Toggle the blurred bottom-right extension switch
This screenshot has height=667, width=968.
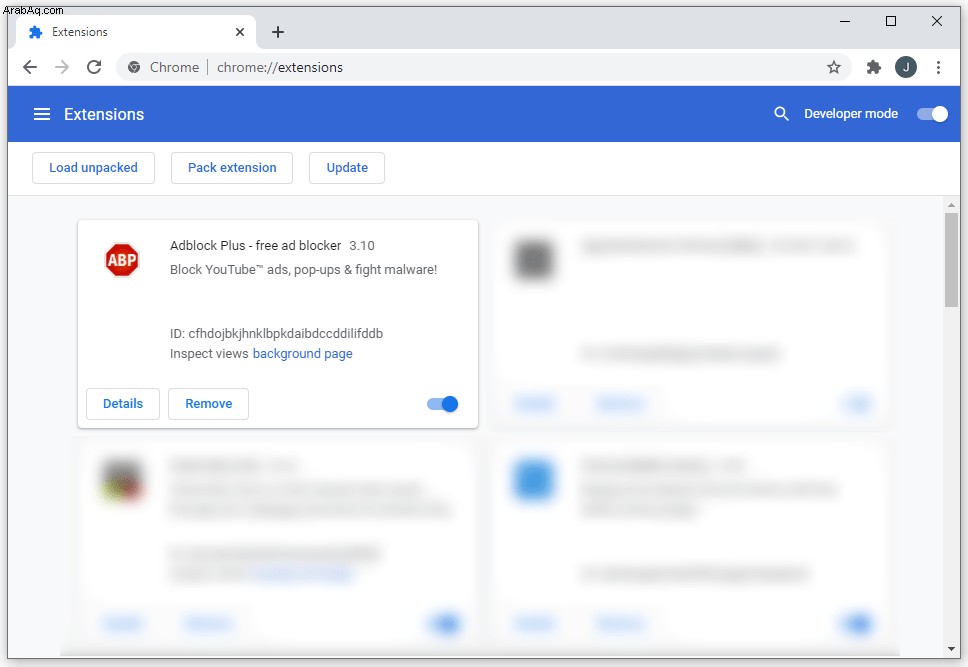[856, 623]
